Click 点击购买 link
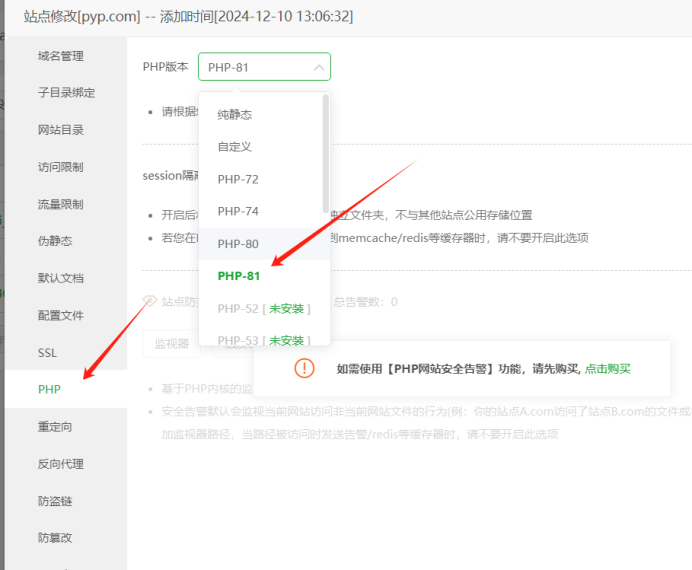Image resolution: width=692 pixels, height=570 pixels. coord(608,369)
